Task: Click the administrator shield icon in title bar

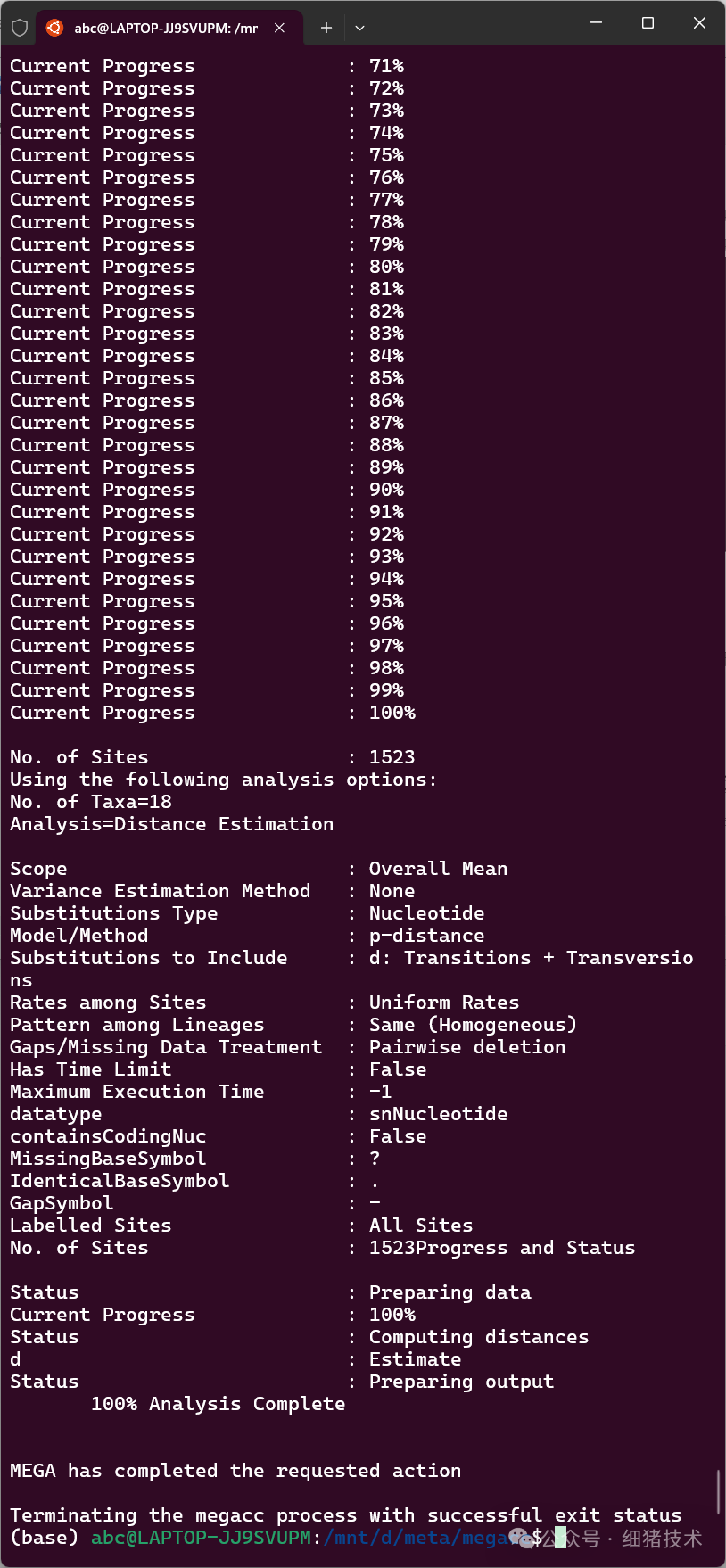Action: (20, 27)
